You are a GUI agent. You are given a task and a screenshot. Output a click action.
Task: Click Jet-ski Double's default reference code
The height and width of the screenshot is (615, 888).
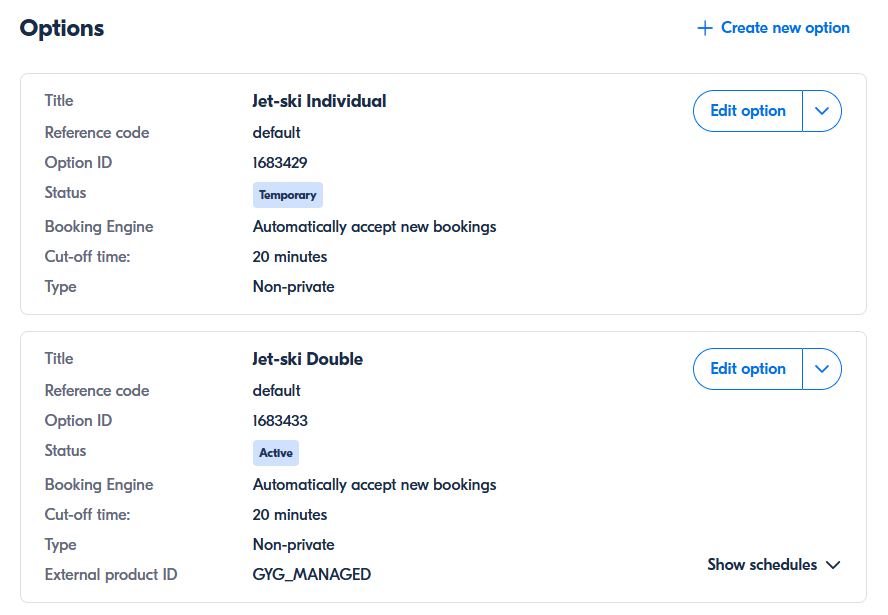pos(276,391)
